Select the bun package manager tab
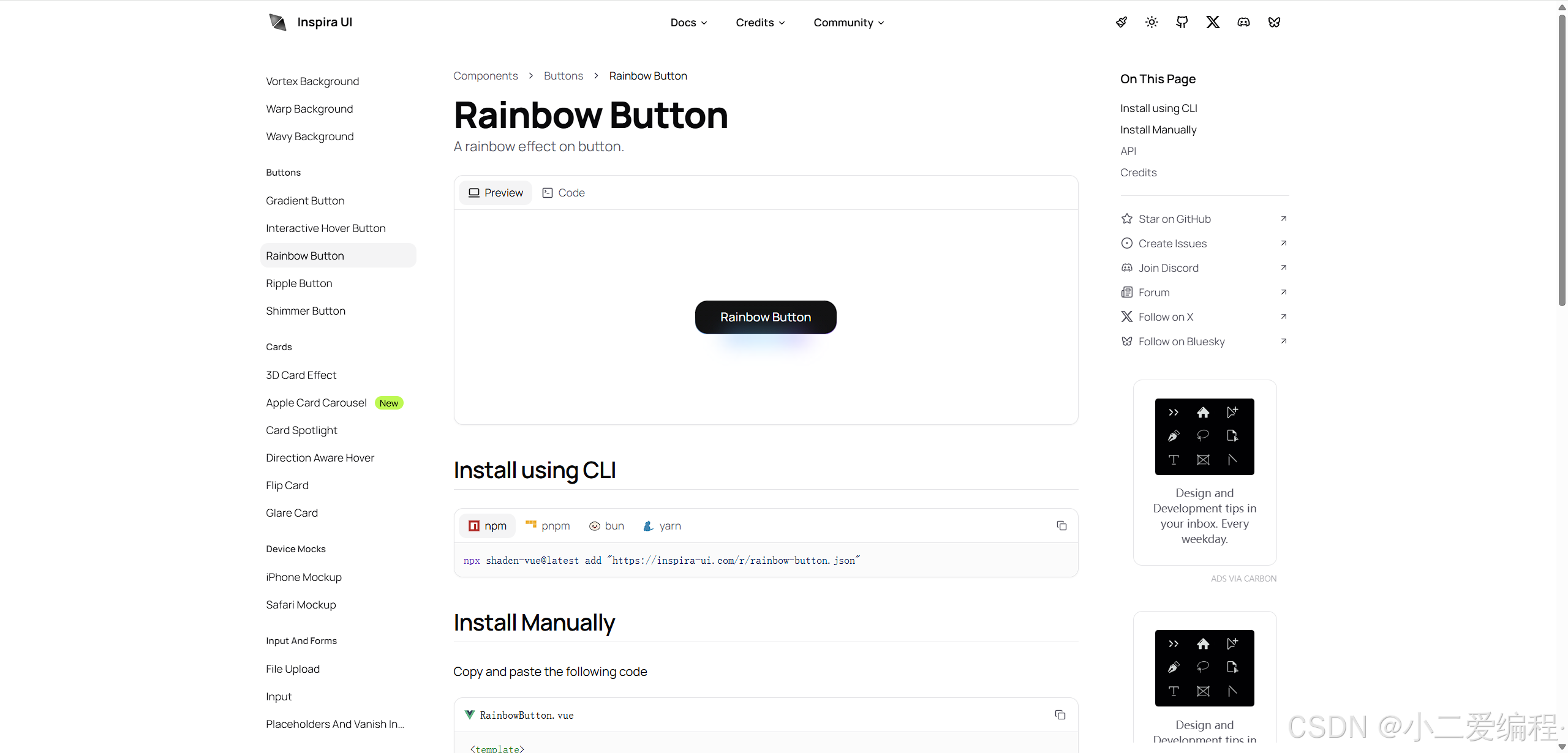Viewport: 1568px width, 753px height. pos(606,526)
